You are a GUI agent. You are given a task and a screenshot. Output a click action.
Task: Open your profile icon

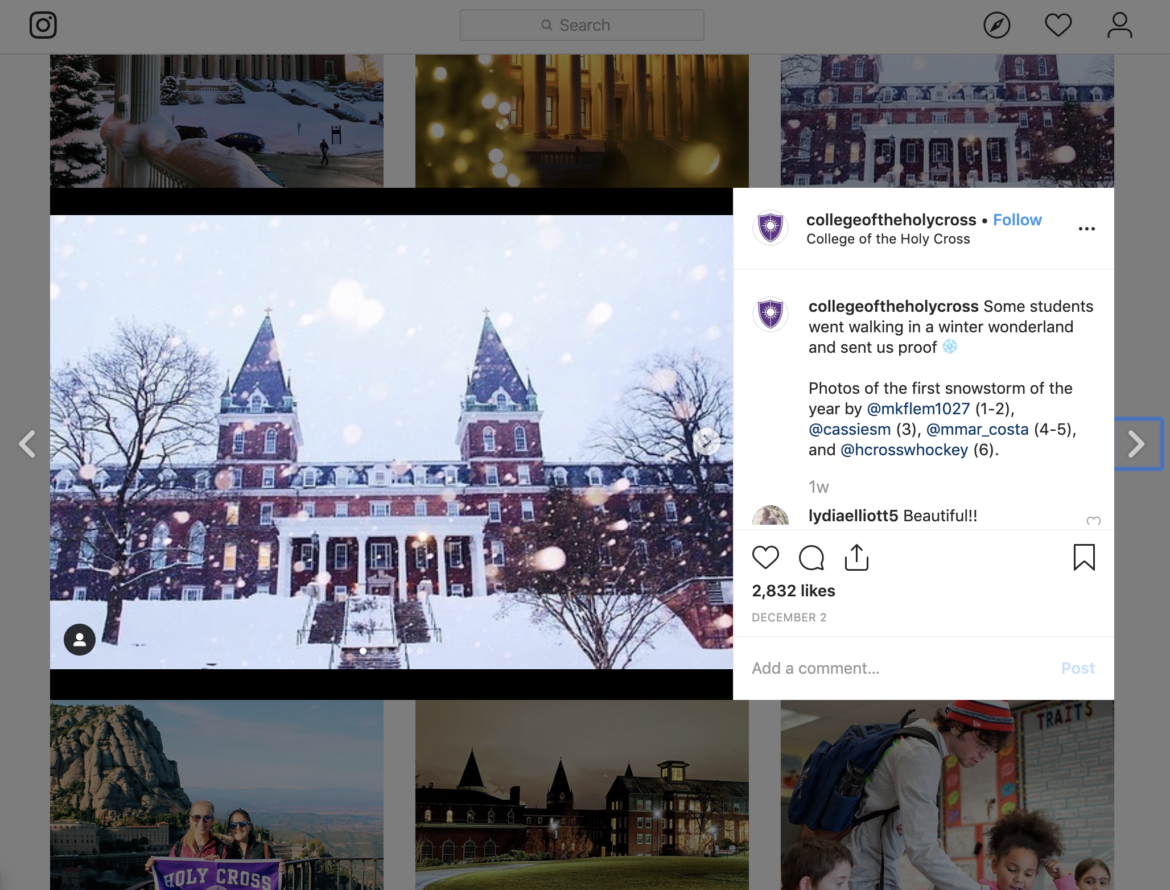1119,25
